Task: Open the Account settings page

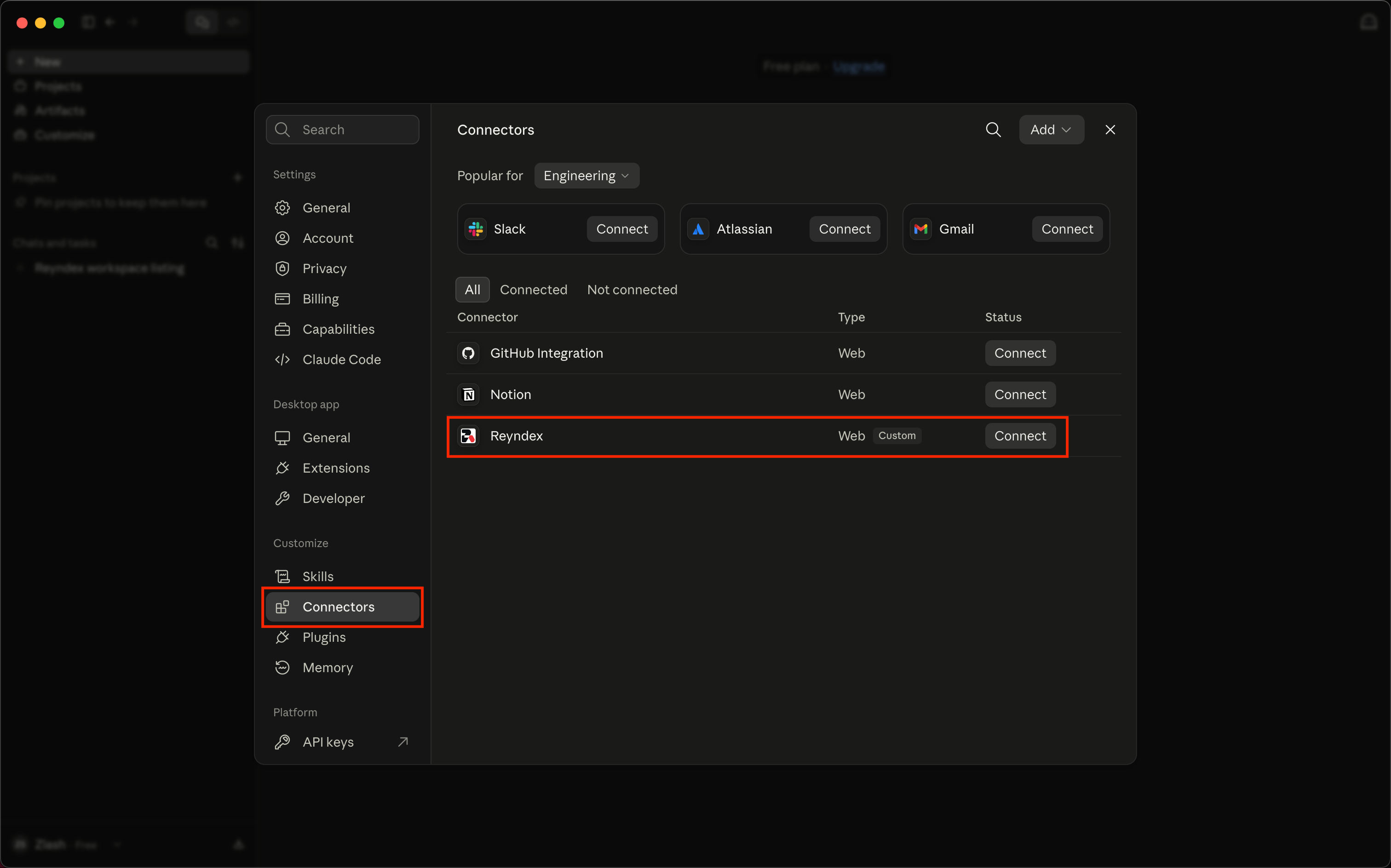Action: tap(342, 238)
